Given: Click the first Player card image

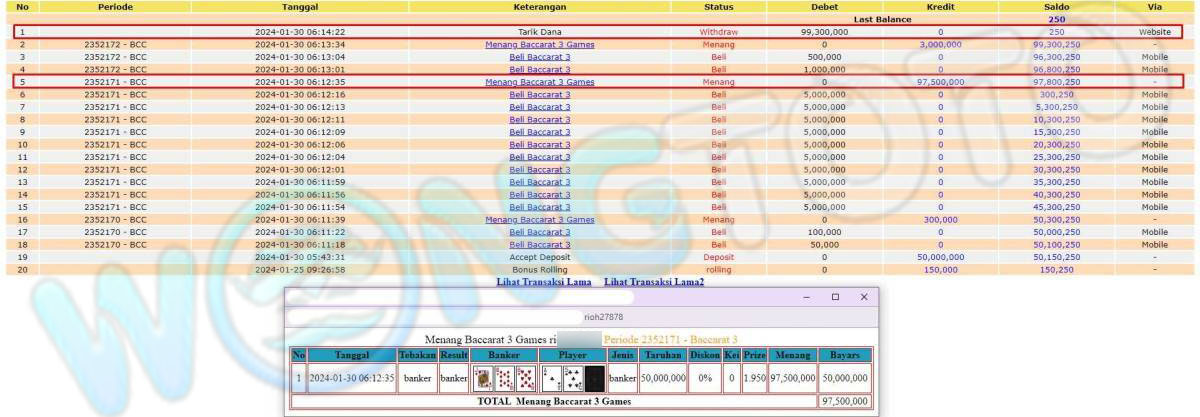Looking at the screenshot, I should point(551,379).
